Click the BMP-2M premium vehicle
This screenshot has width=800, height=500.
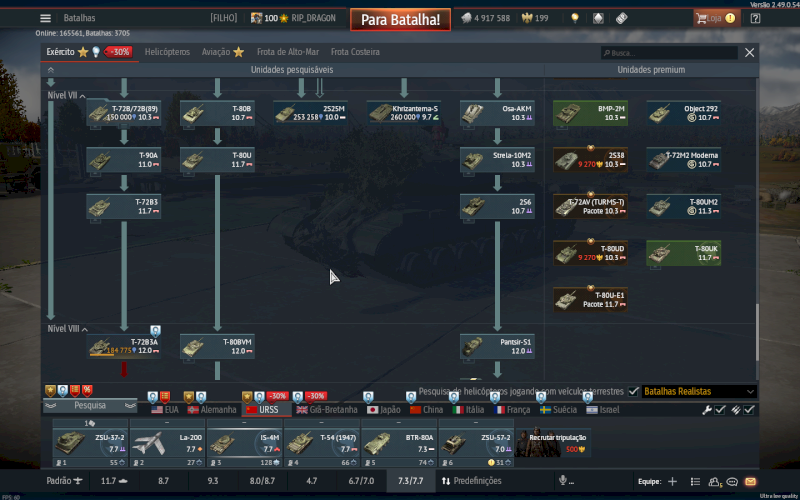click(x=590, y=112)
